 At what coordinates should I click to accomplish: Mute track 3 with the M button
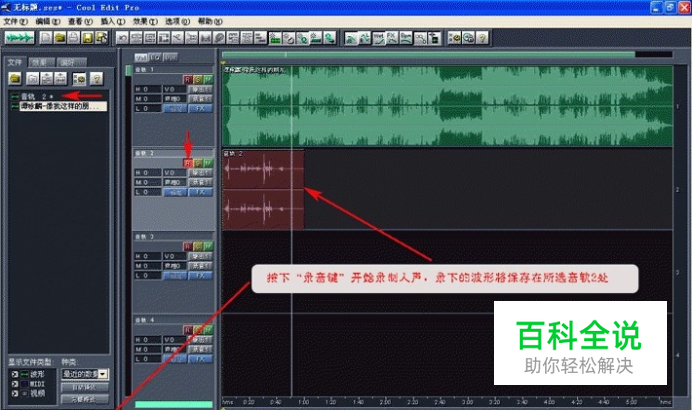[x=208, y=246]
